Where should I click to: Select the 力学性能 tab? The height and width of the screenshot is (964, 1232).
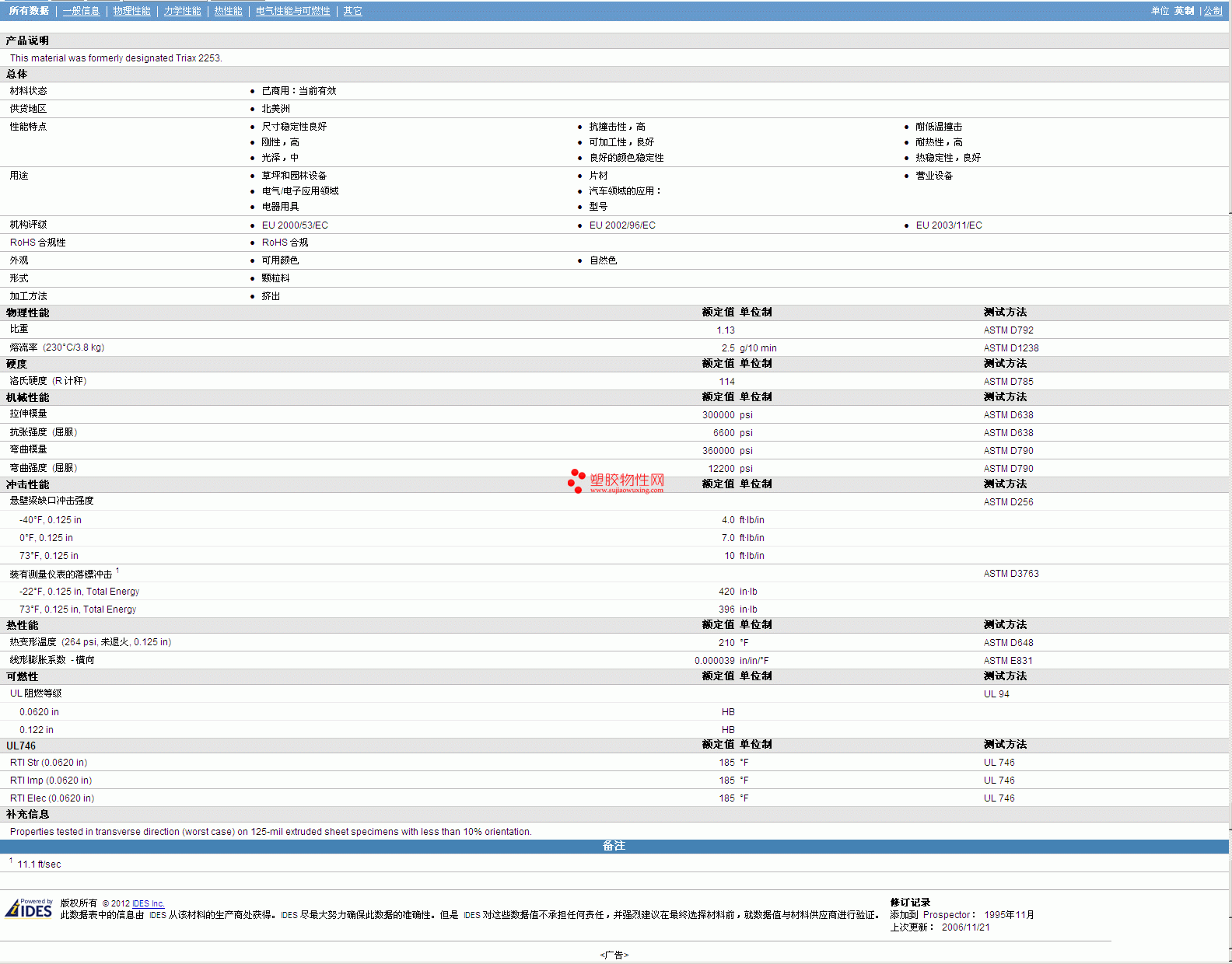point(182,11)
